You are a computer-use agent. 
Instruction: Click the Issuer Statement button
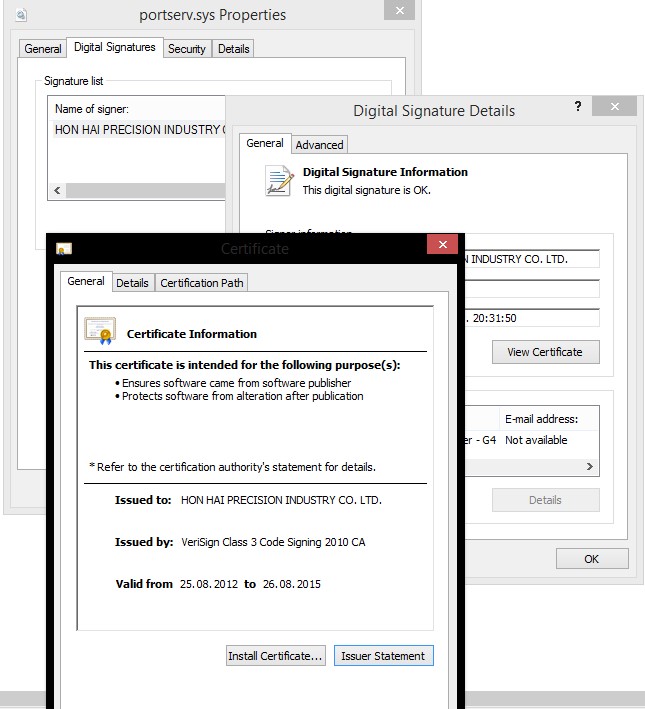pos(384,656)
